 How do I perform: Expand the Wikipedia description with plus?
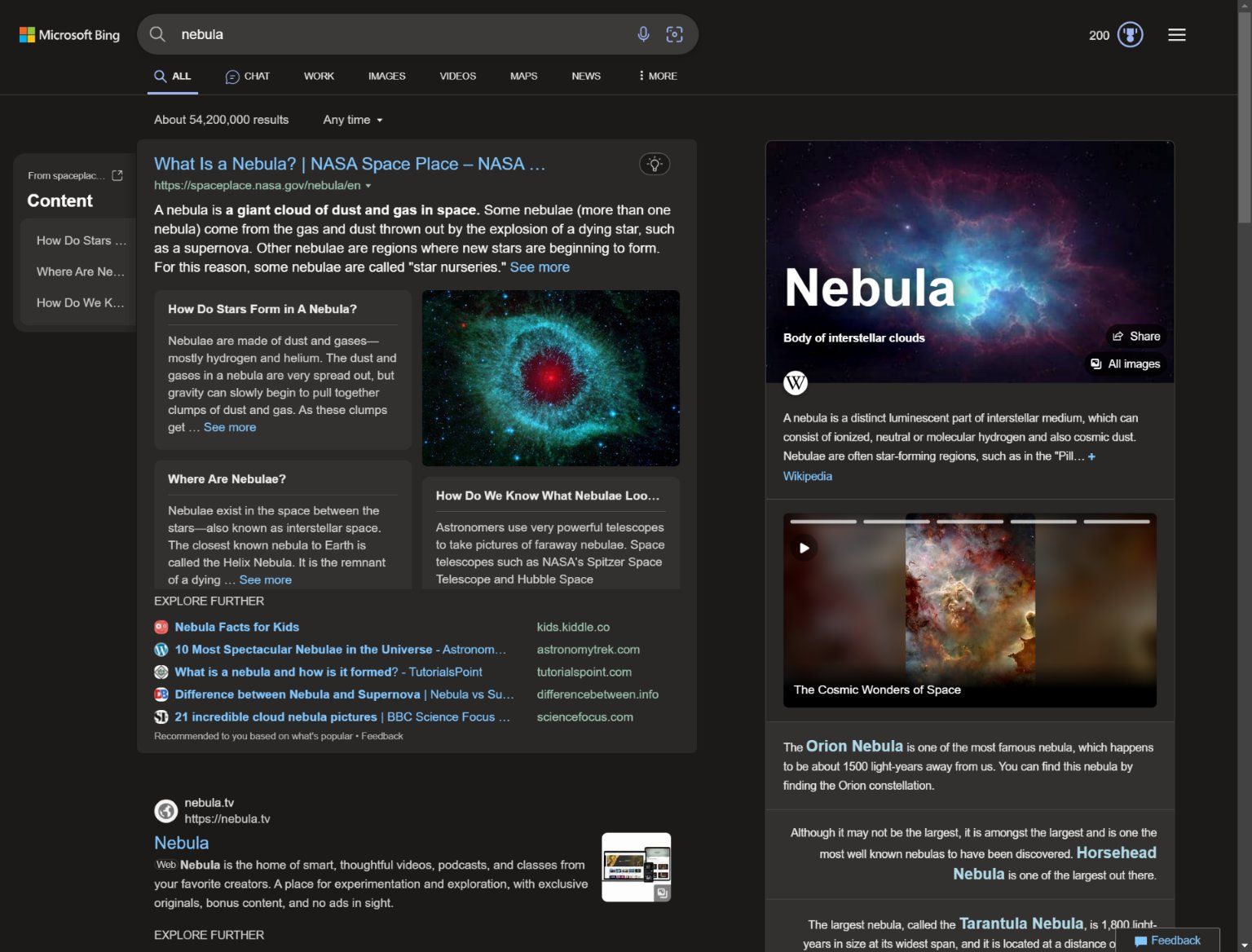click(x=1091, y=456)
